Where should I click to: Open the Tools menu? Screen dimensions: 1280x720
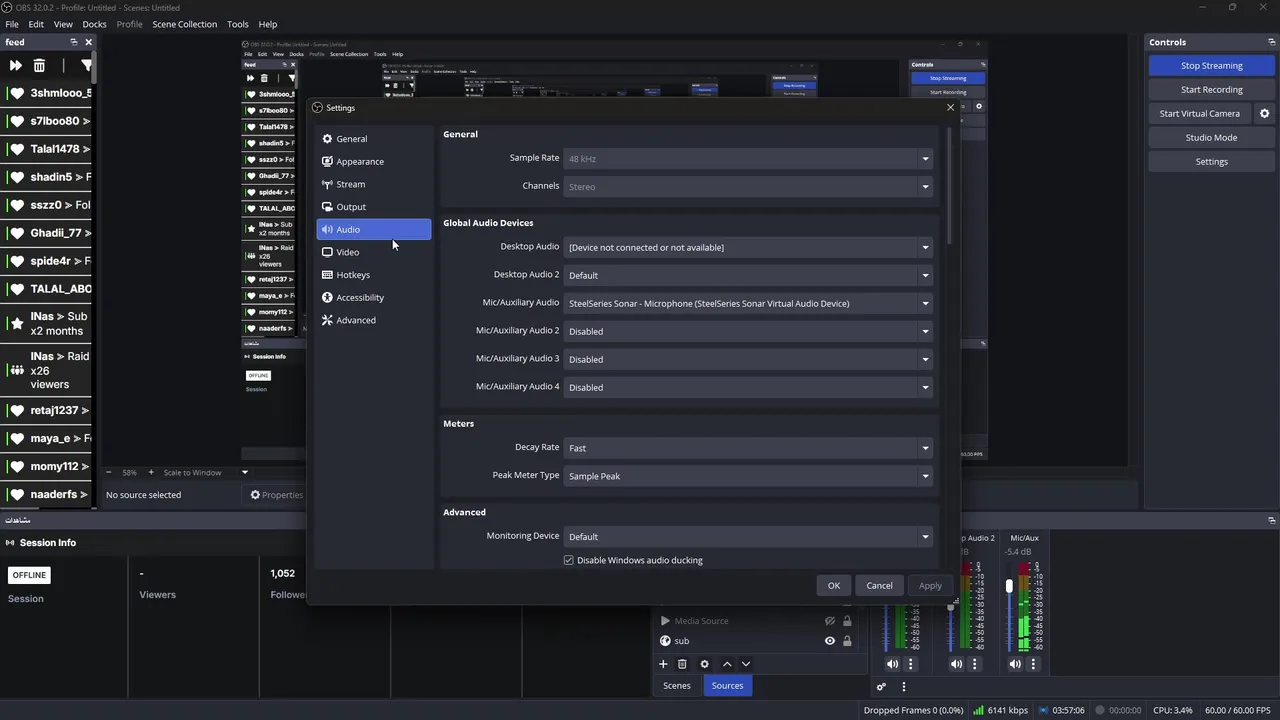point(238,24)
